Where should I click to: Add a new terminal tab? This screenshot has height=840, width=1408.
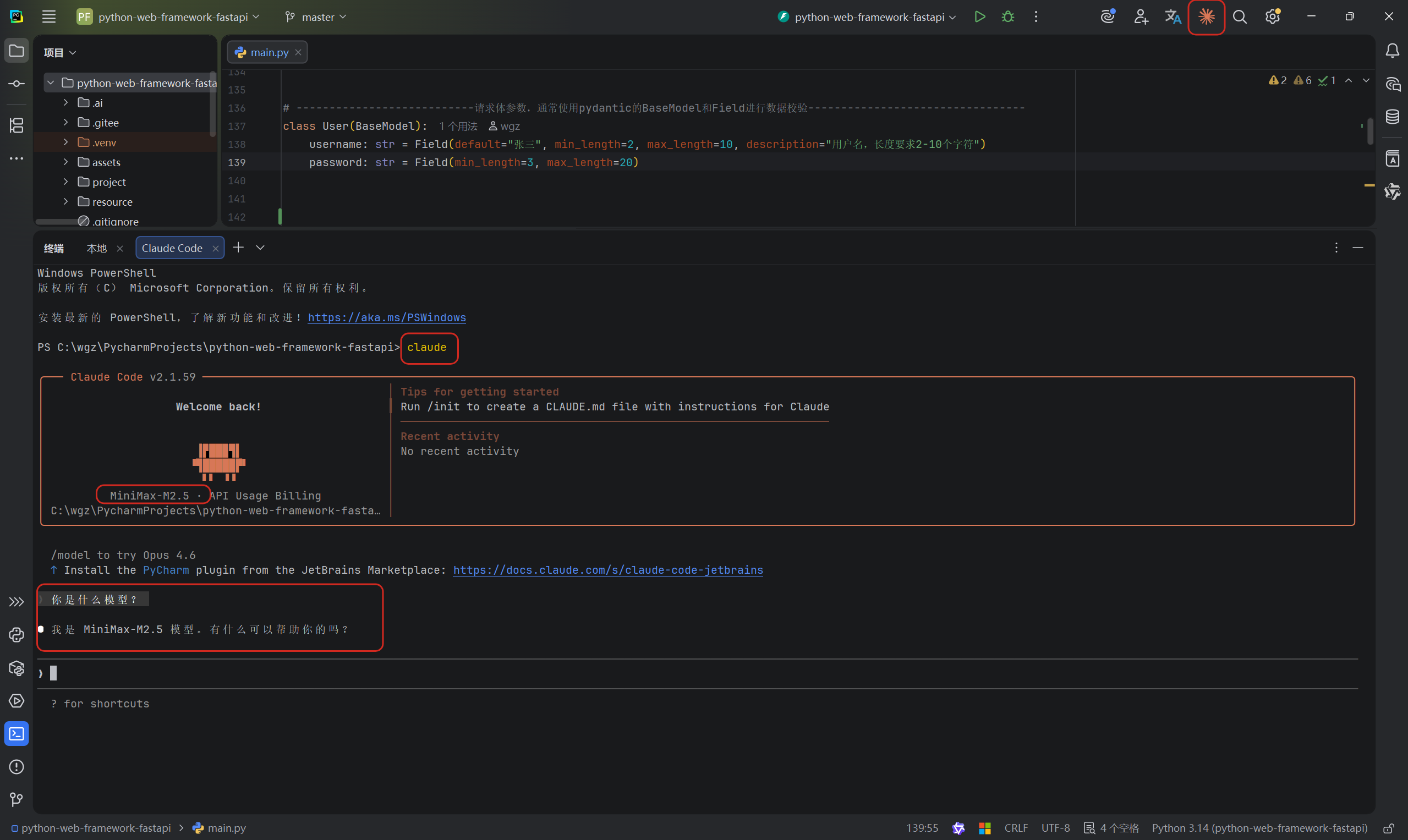(x=238, y=248)
